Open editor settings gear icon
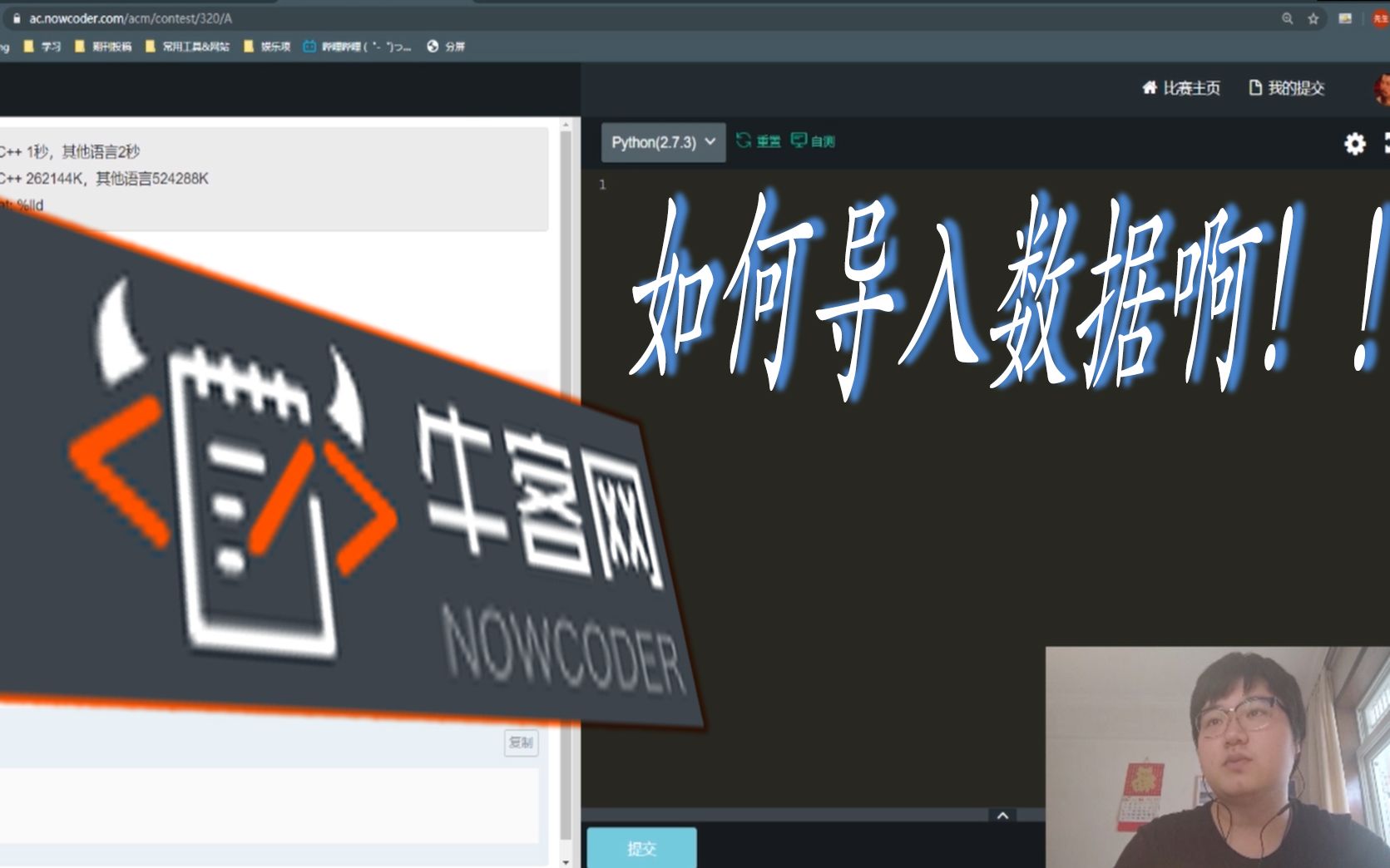This screenshot has width=1390, height=868. tap(1355, 144)
